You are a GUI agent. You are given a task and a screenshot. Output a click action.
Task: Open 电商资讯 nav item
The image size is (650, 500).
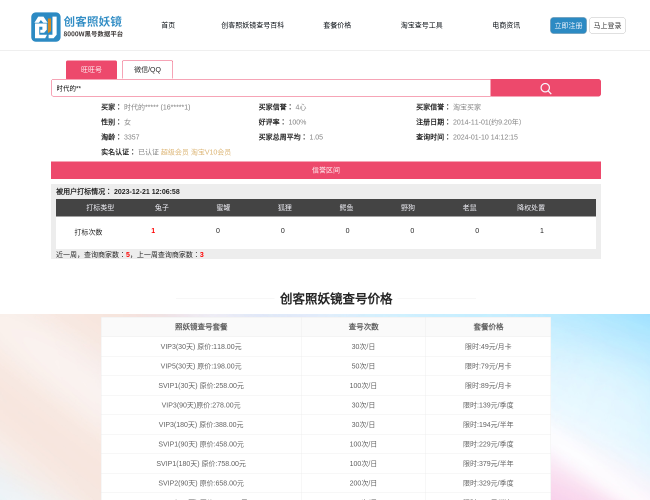(506, 25)
